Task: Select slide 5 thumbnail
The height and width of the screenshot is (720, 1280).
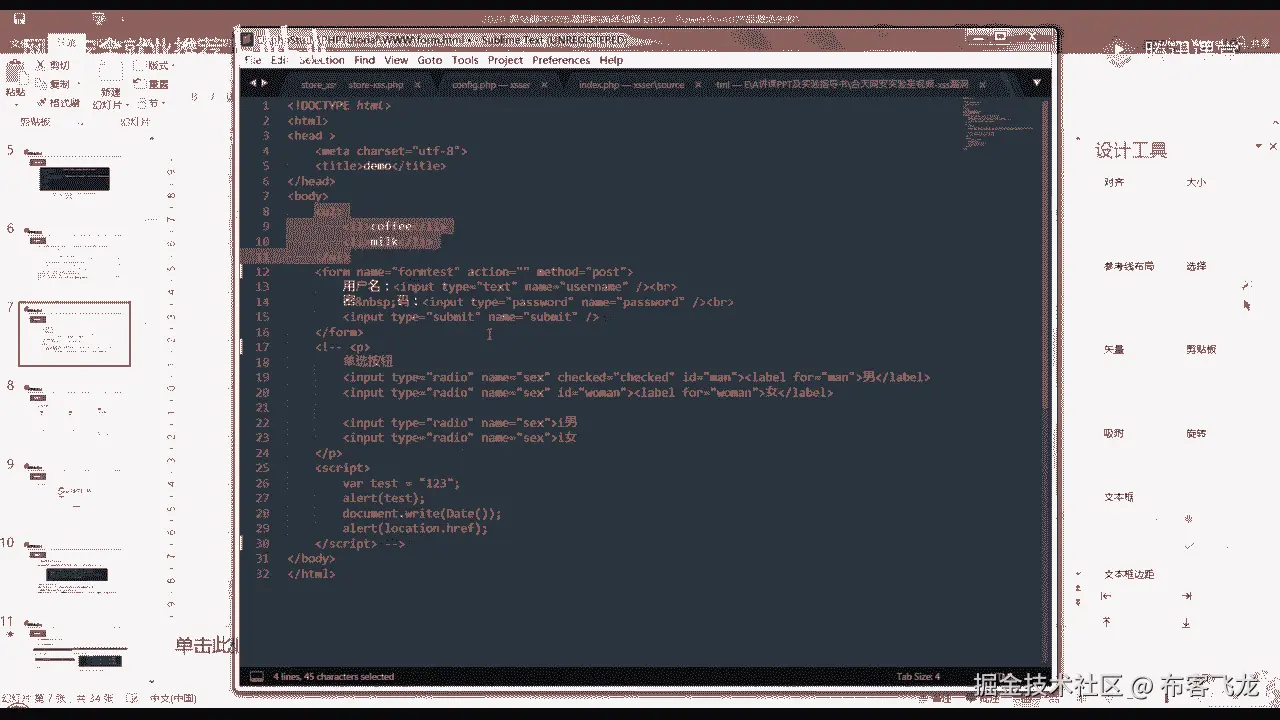Action: [x=74, y=173]
